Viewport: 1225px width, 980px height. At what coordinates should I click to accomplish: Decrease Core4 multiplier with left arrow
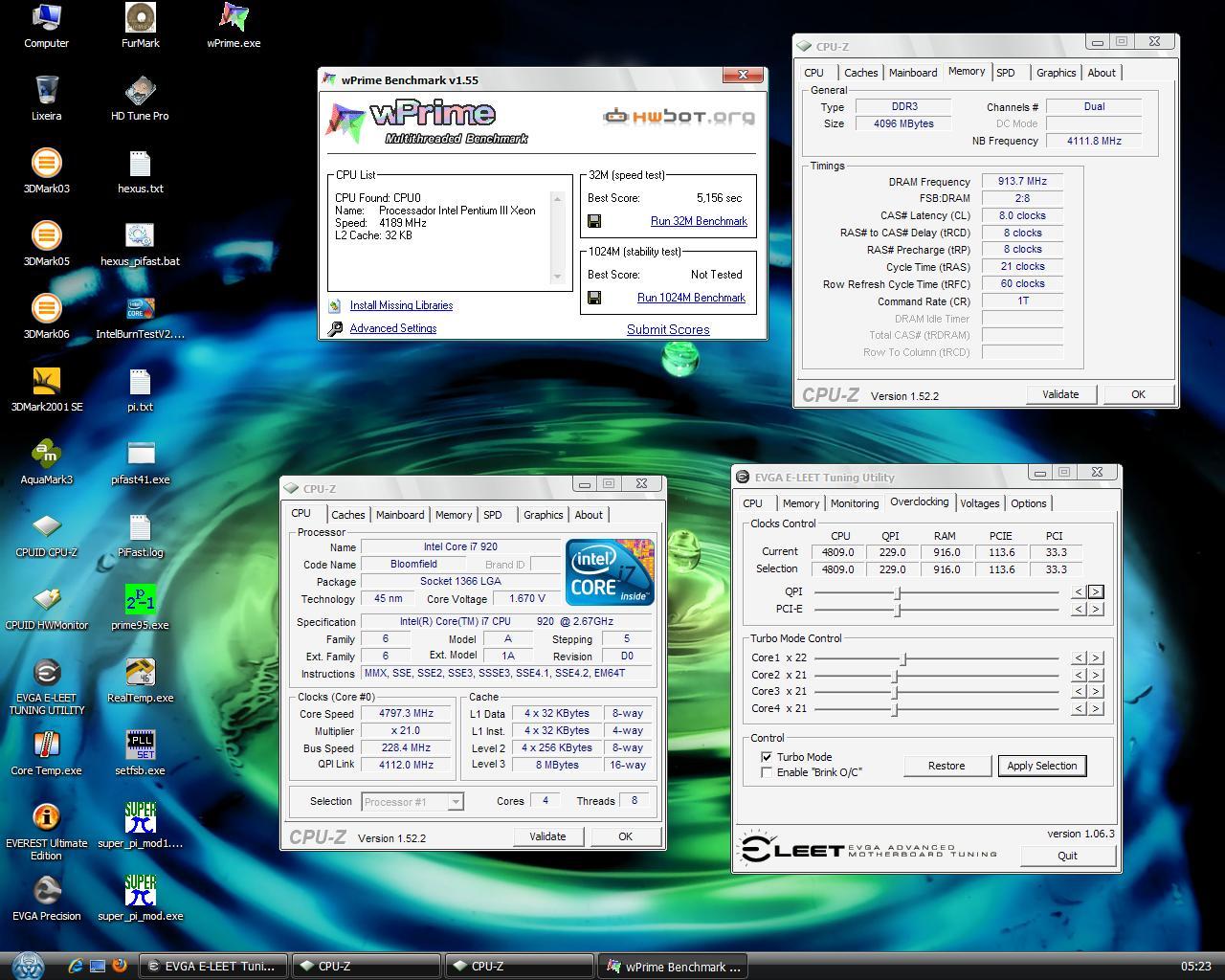click(x=1079, y=708)
